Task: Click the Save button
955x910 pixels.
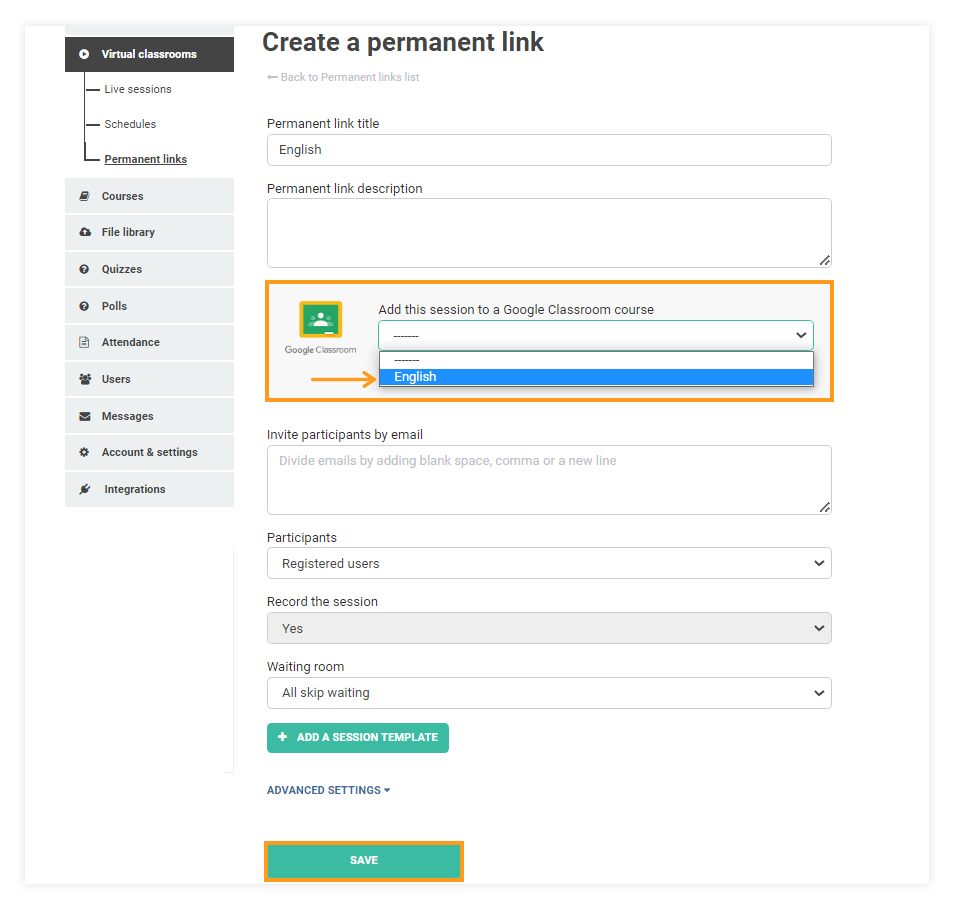Action: pyautogui.click(x=364, y=861)
